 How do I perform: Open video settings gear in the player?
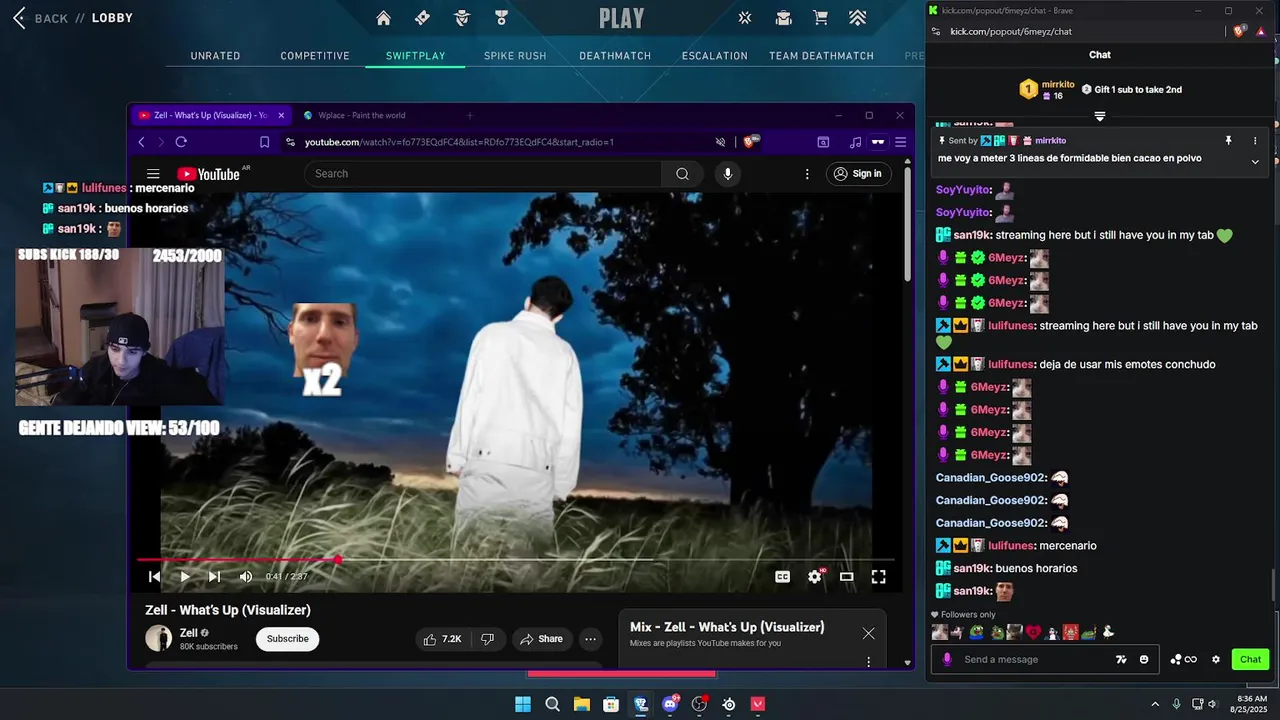[x=814, y=576]
